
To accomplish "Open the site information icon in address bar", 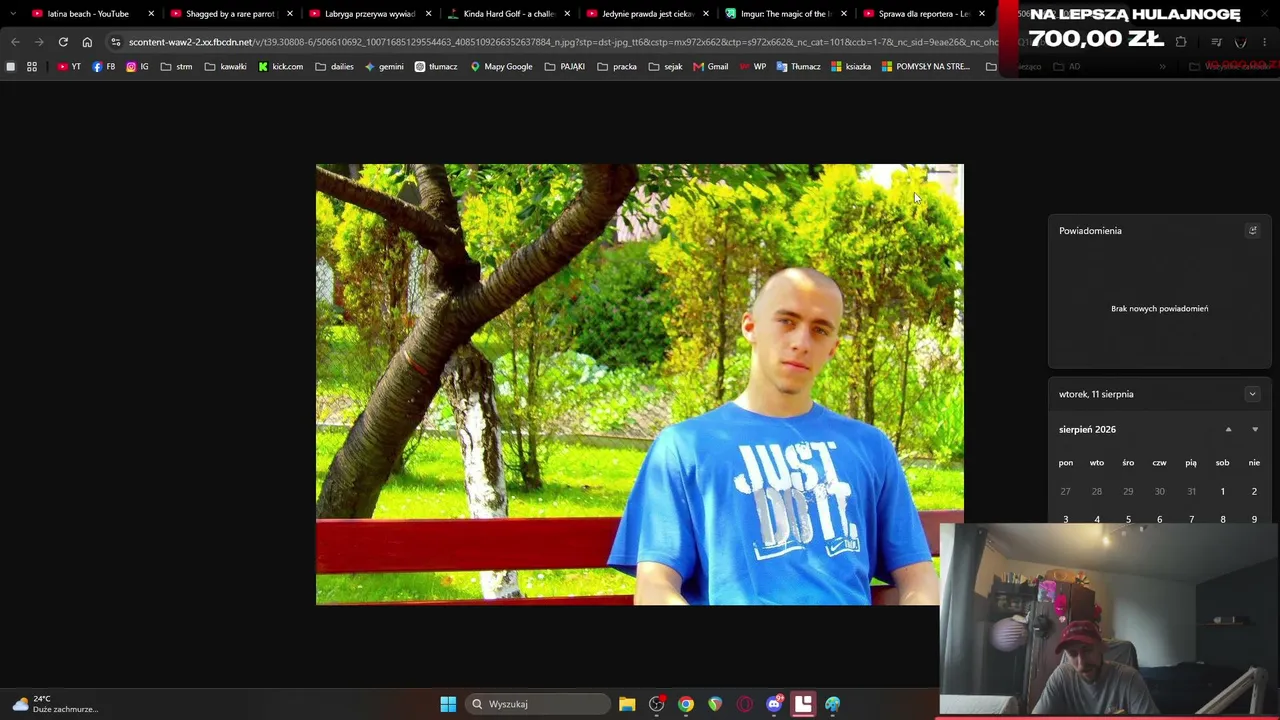I will pyautogui.click(x=116, y=42).
